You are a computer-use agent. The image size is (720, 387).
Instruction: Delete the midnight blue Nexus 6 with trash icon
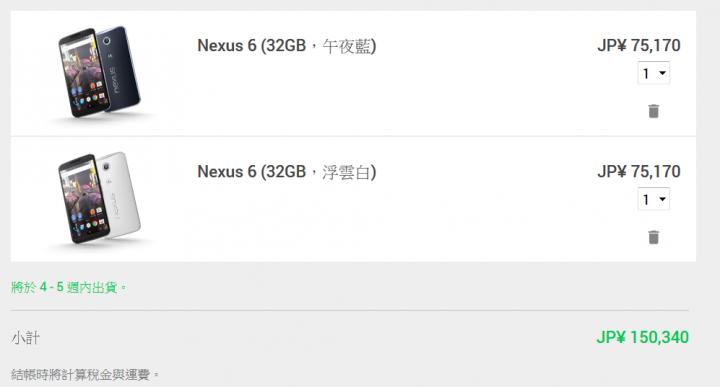pyautogui.click(x=653, y=111)
